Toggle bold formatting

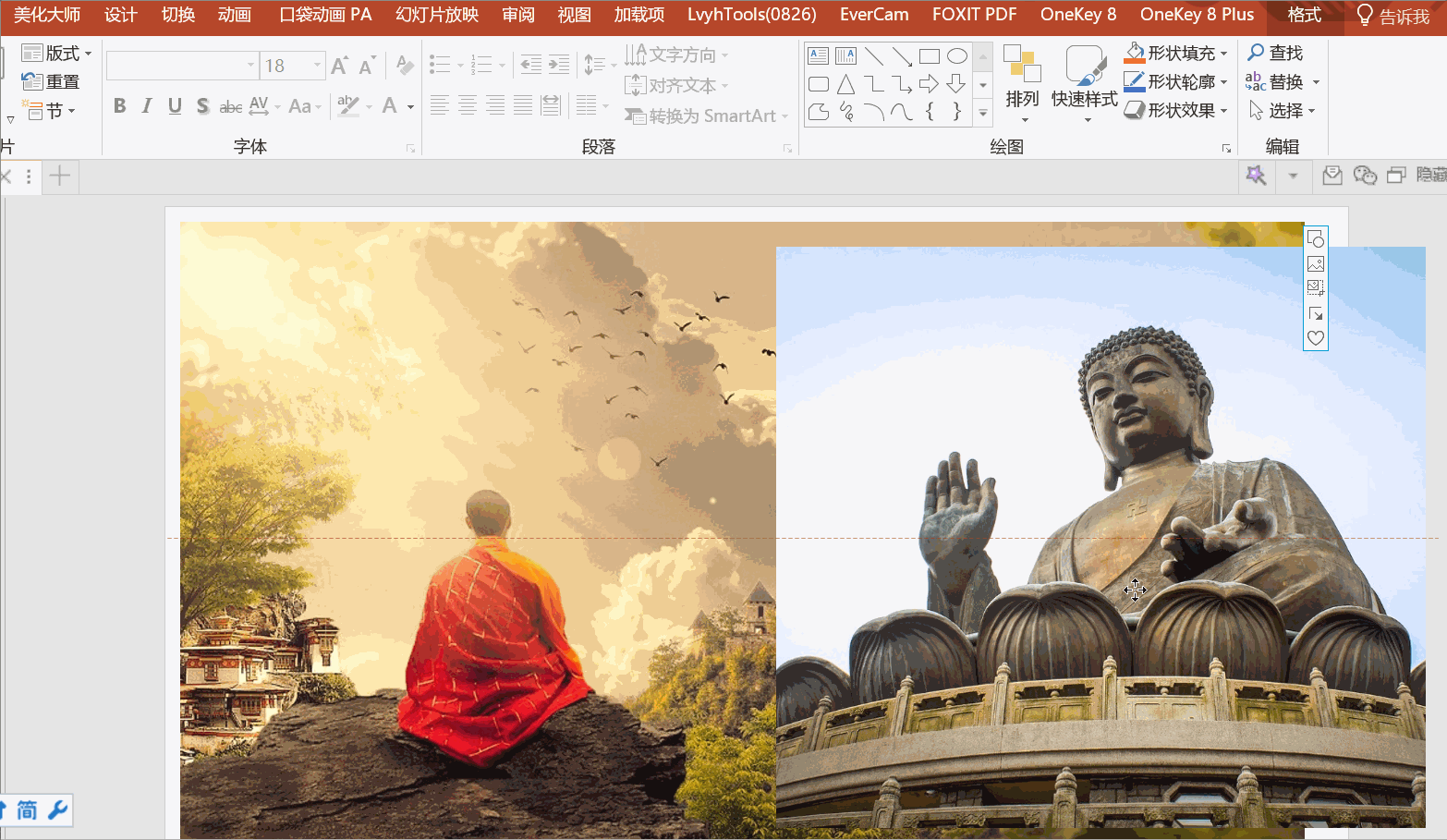tap(119, 106)
